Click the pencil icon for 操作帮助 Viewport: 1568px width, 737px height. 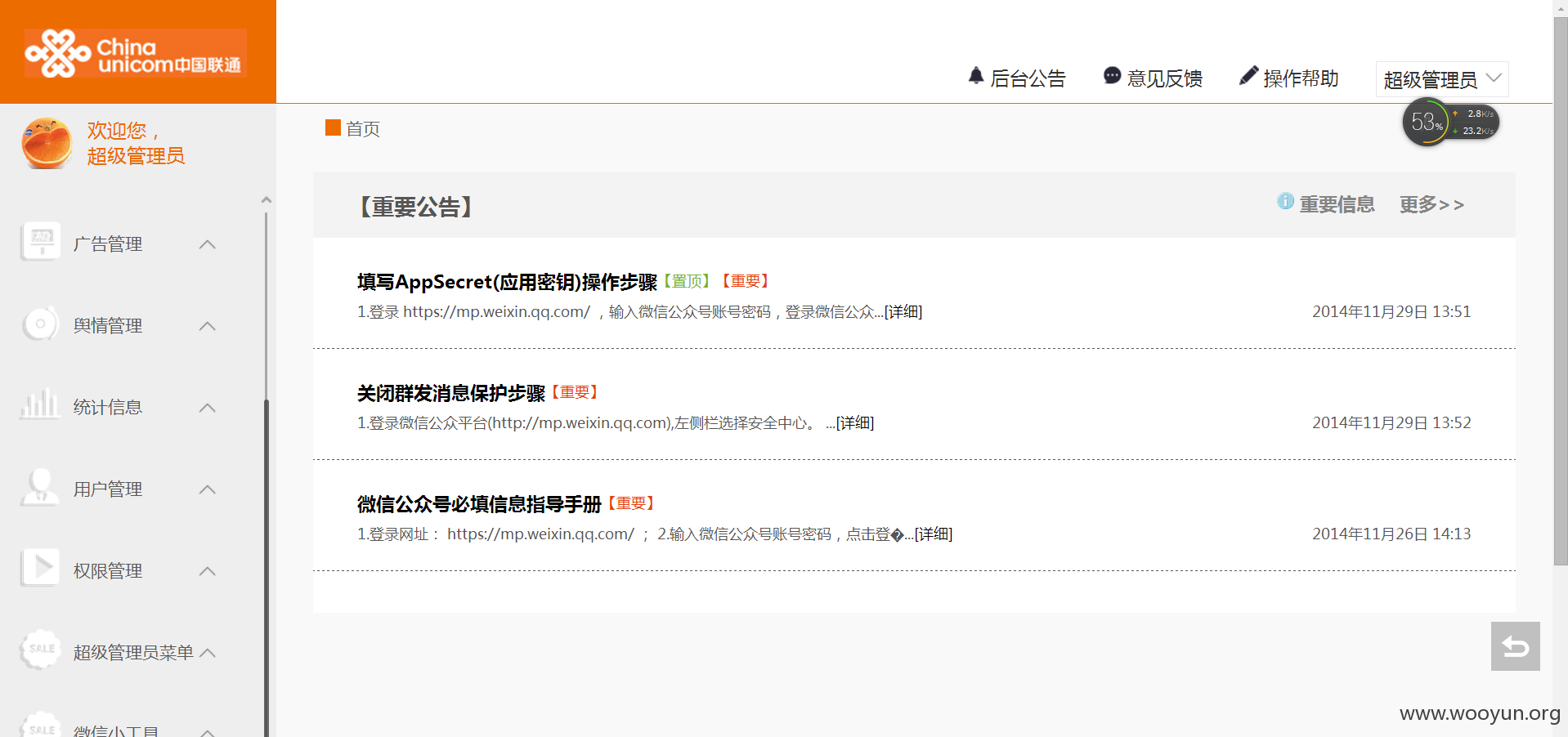point(1248,76)
